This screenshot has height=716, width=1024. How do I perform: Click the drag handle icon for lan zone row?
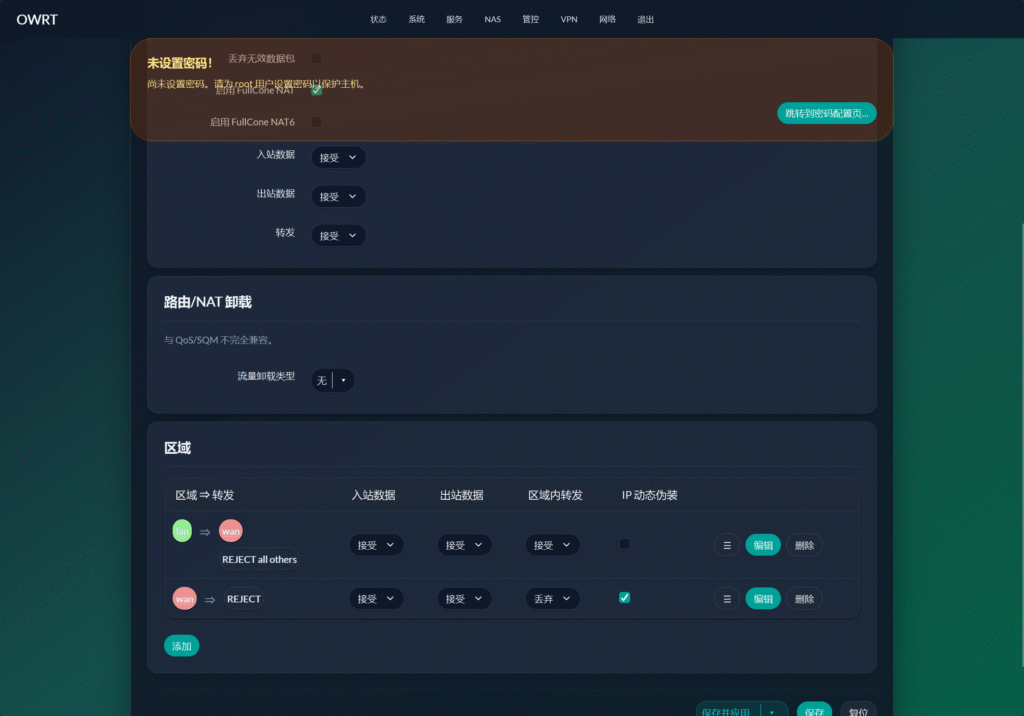727,545
